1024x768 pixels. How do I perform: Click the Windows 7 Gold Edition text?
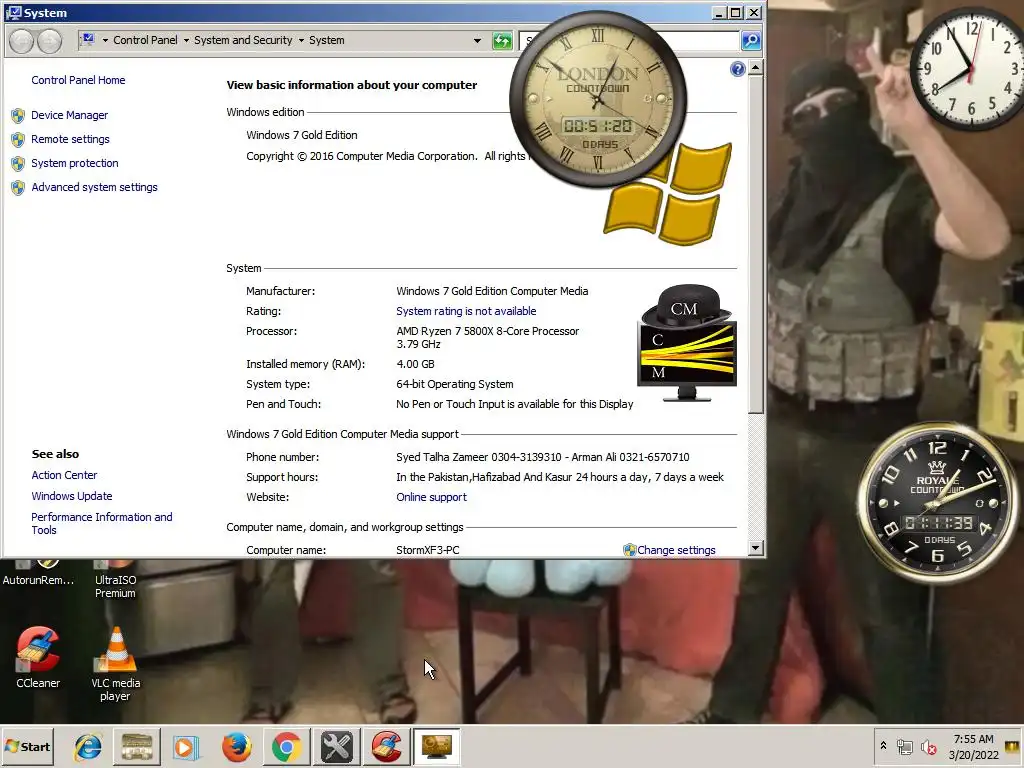[x=302, y=135]
